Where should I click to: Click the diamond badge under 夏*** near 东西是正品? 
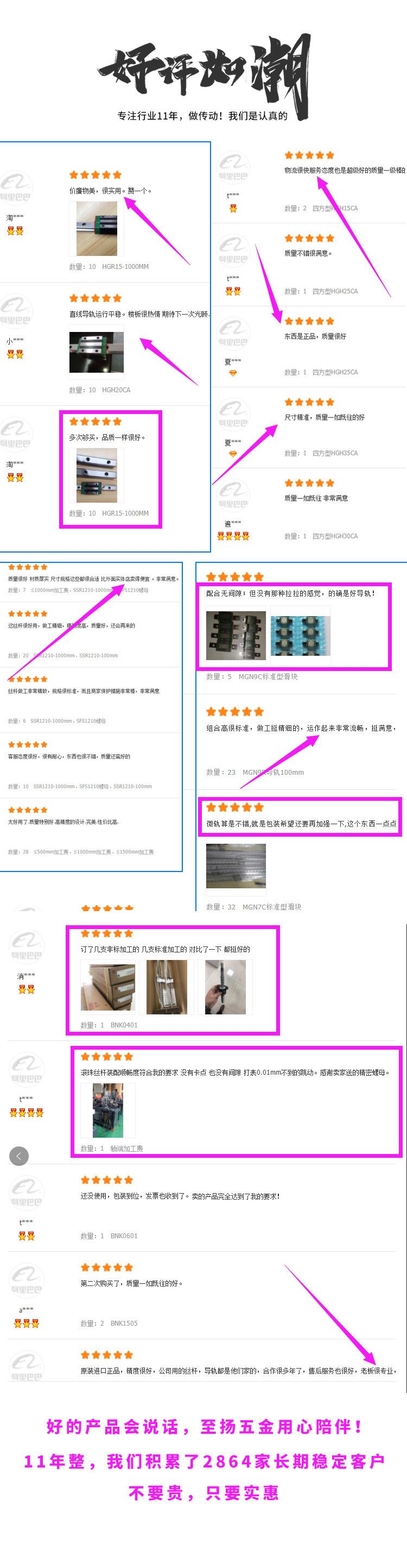(232, 373)
